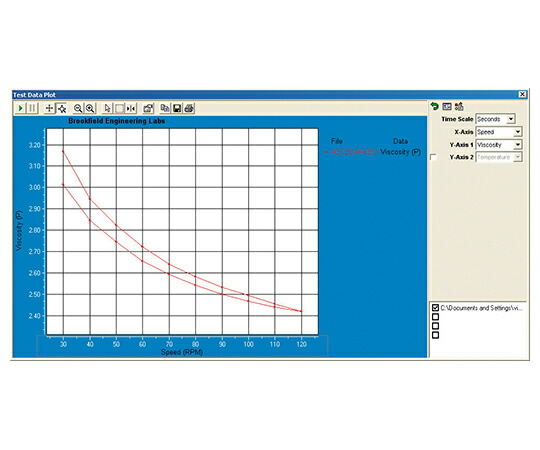Select the arrow pointer cursor tool
This screenshot has height=450, width=540.
(x=107, y=108)
